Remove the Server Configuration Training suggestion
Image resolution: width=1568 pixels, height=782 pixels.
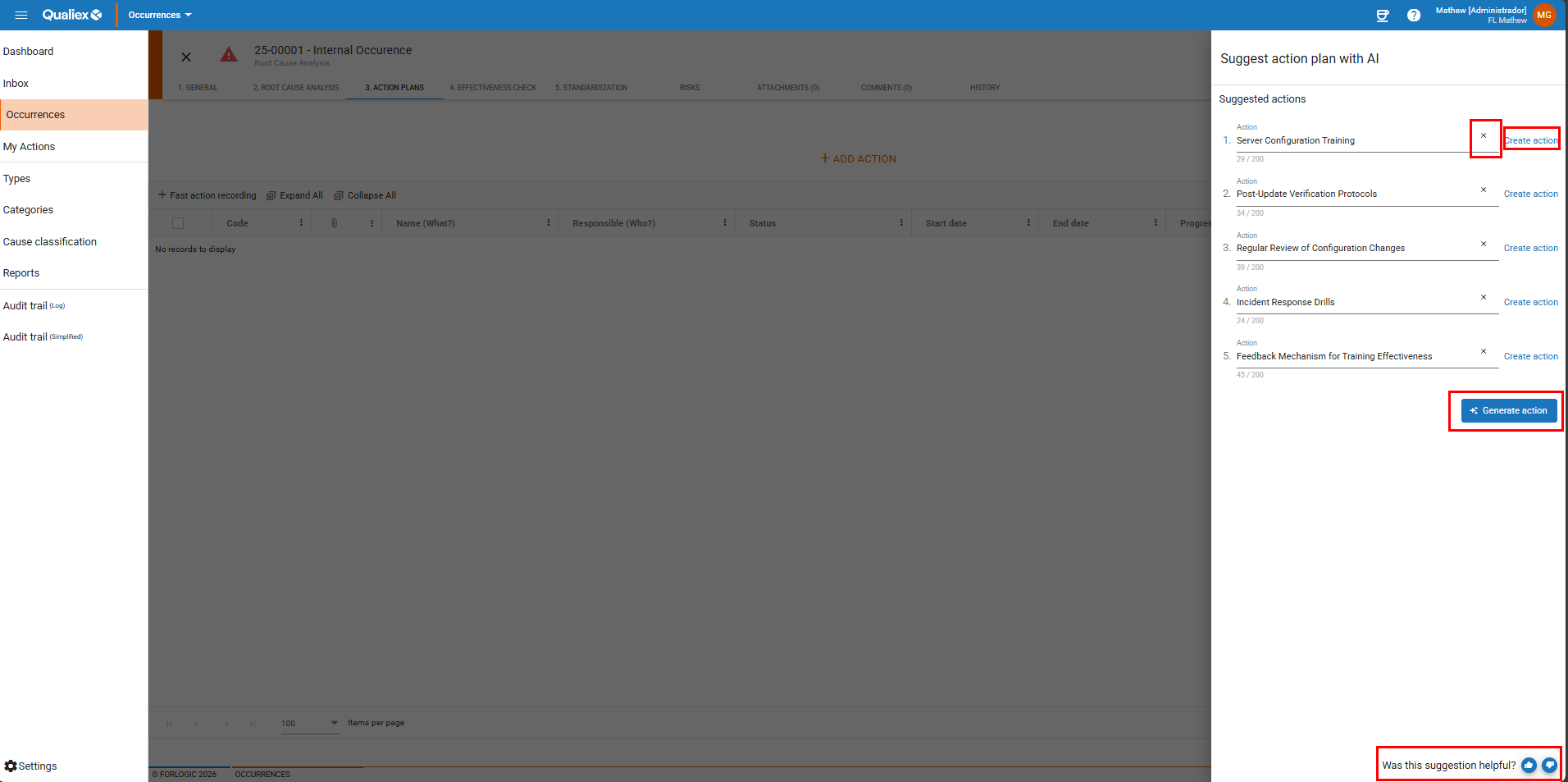[1484, 136]
